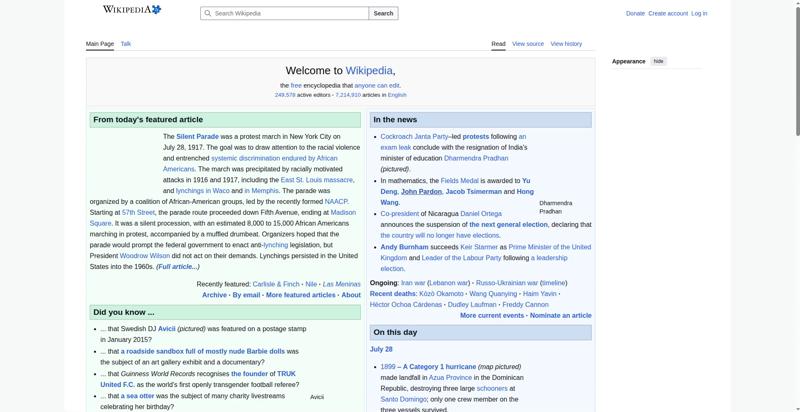Open the July 28 date link
Screen dimensions: 800x412
pos(381,349)
